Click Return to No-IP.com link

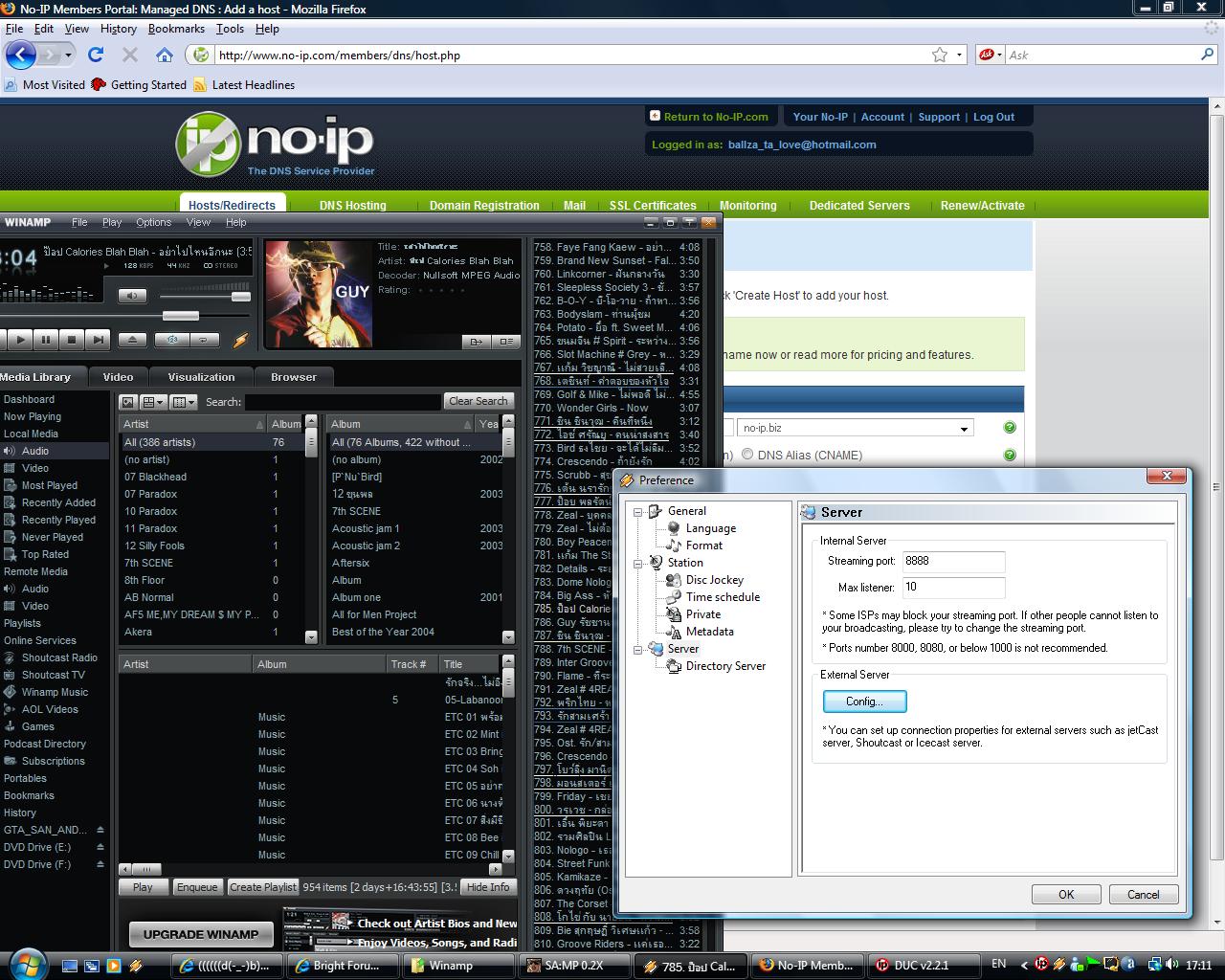click(x=716, y=117)
